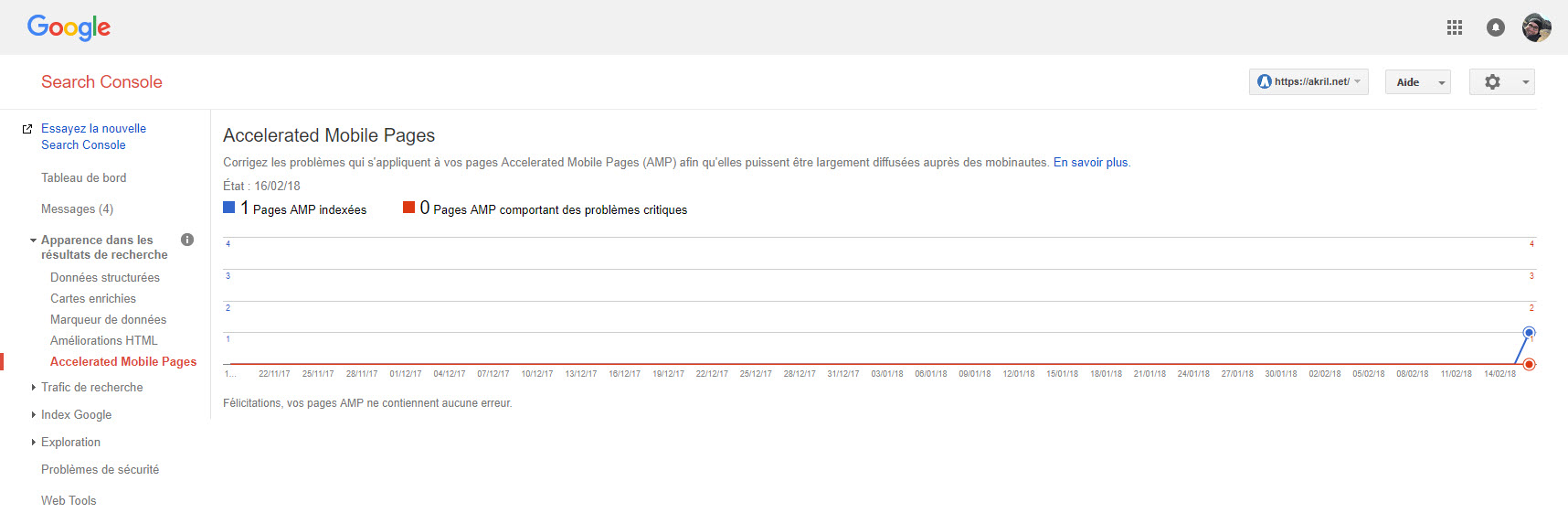Go to Données structurées
The image size is (1568, 513).
(105, 277)
